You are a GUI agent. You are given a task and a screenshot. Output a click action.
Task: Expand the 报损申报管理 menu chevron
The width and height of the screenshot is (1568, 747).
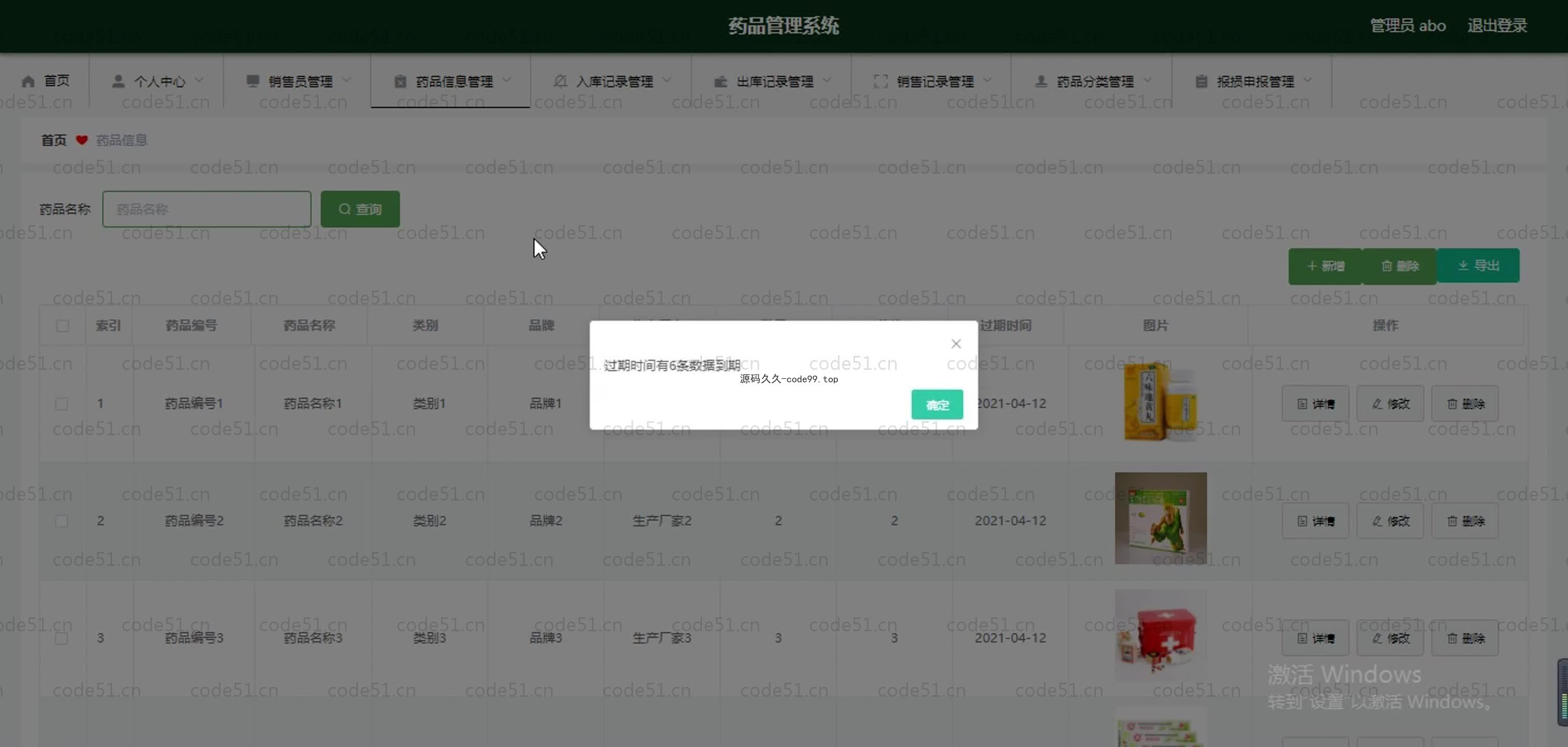1308,80
